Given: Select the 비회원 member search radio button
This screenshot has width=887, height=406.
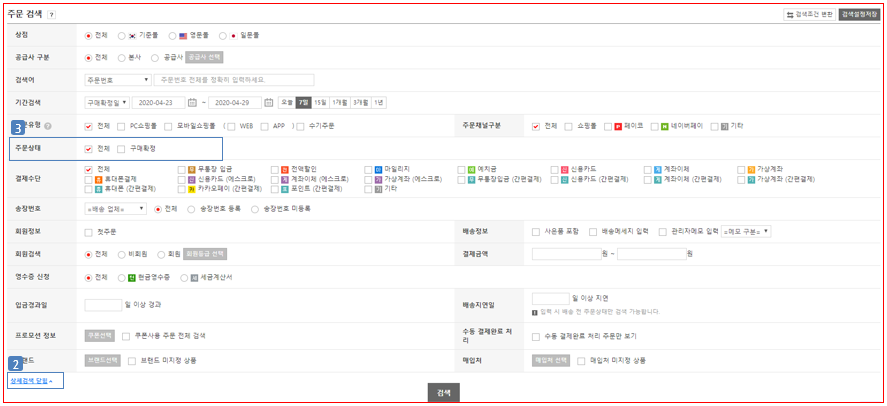Looking at the screenshot, I should pos(121,254).
